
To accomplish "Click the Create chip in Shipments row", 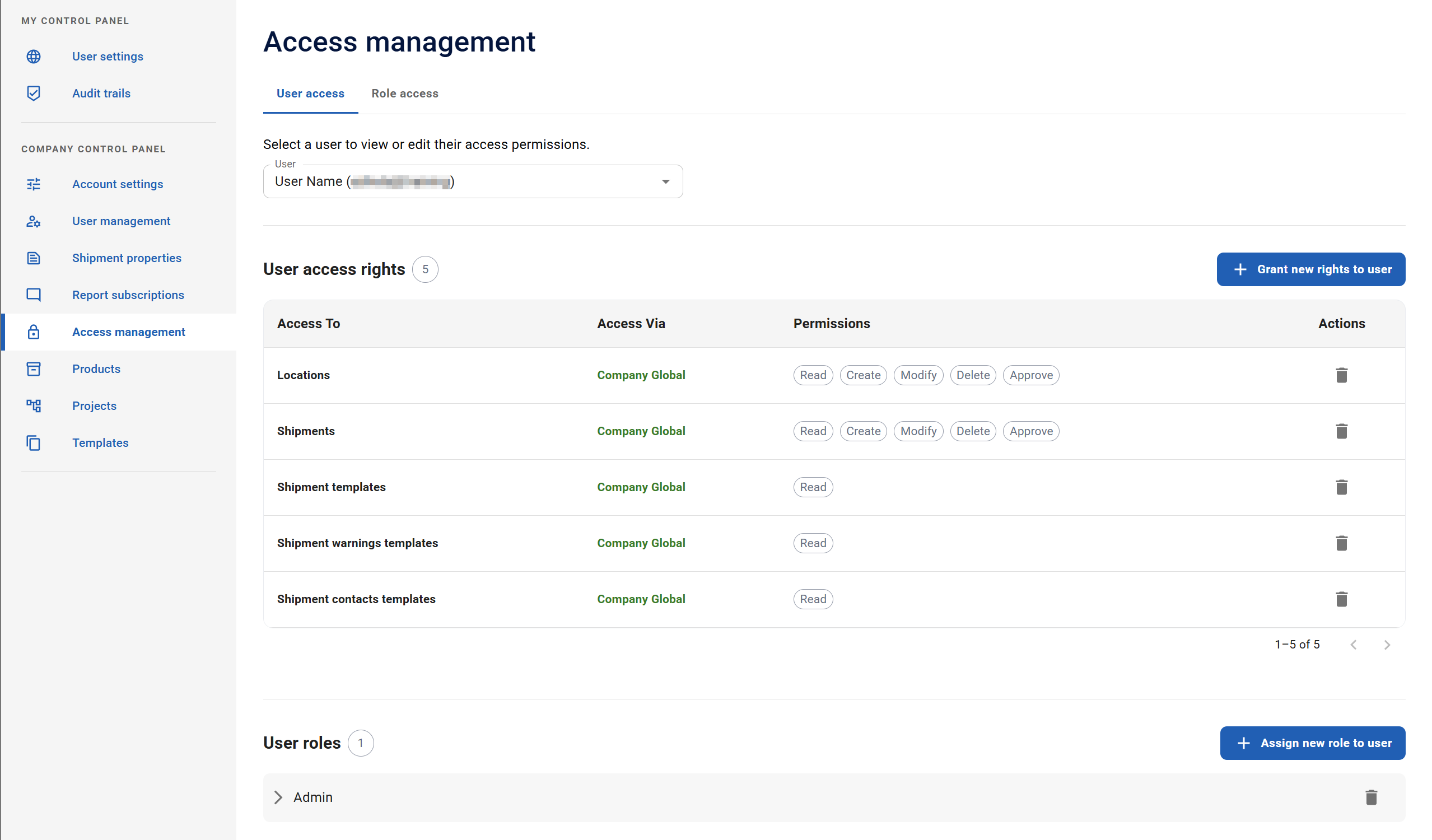I will tap(862, 431).
